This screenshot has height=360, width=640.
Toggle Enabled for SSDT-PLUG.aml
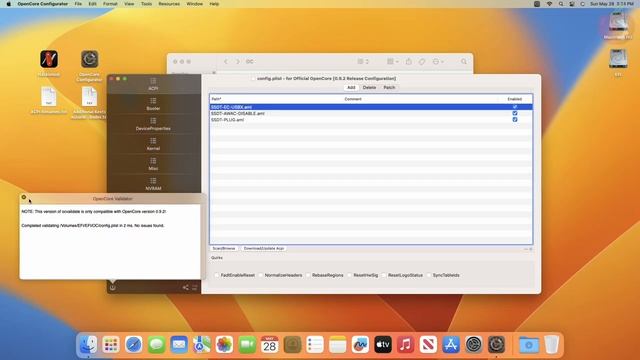click(515, 120)
